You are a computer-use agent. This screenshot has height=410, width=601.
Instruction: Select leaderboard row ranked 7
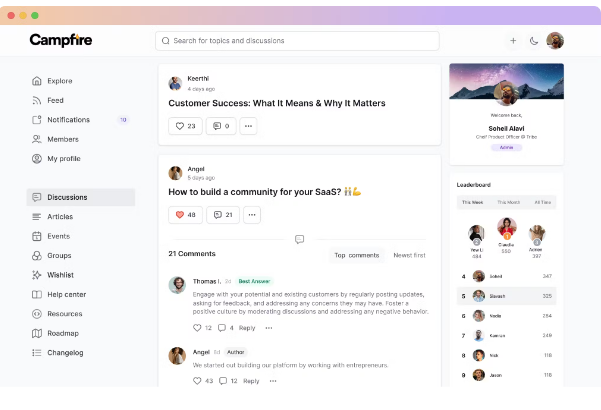pyautogui.click(x=506, y=336)
